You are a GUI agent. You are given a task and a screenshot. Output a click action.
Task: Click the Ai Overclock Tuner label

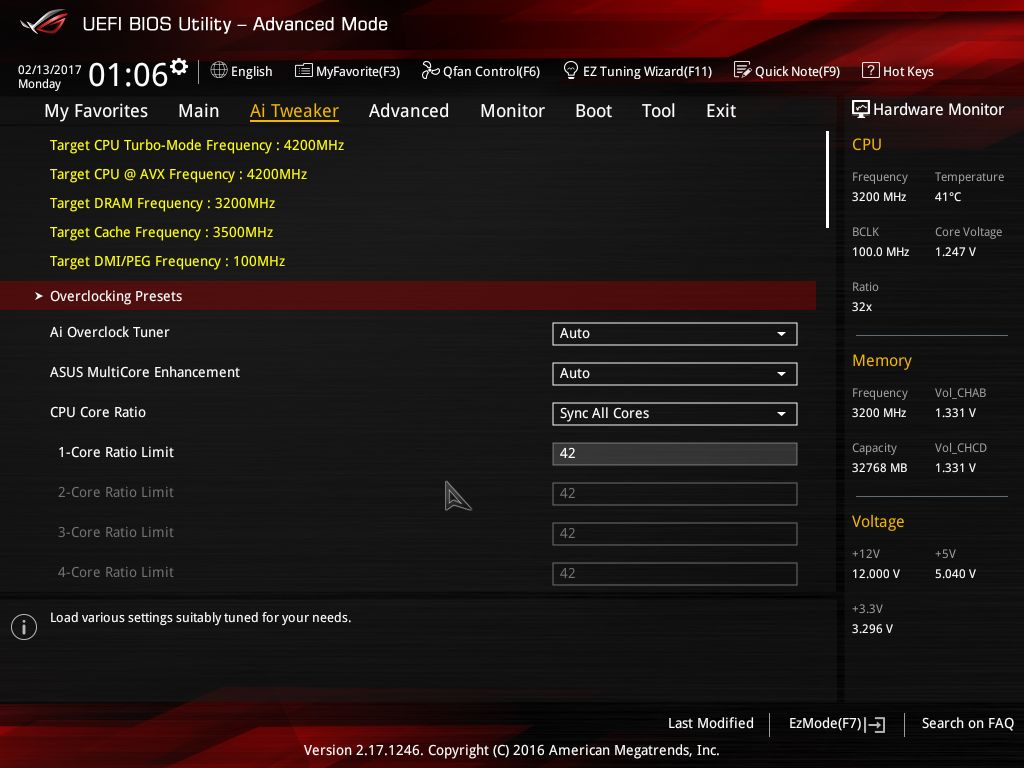pos(110,332)
